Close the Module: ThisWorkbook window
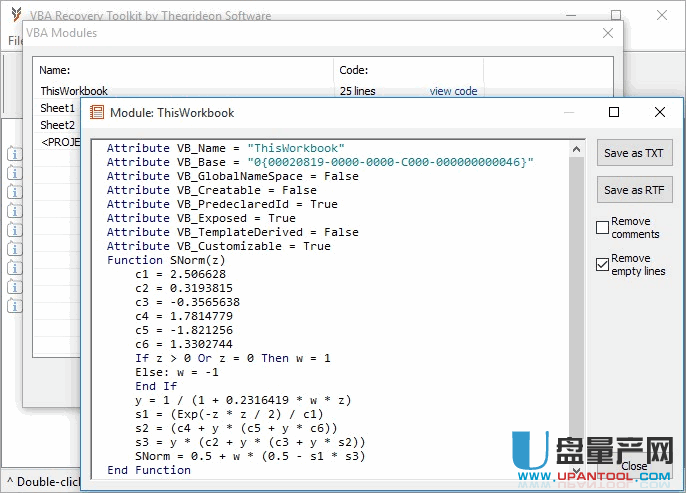686x493 pixels. click(x=659, y=113)
